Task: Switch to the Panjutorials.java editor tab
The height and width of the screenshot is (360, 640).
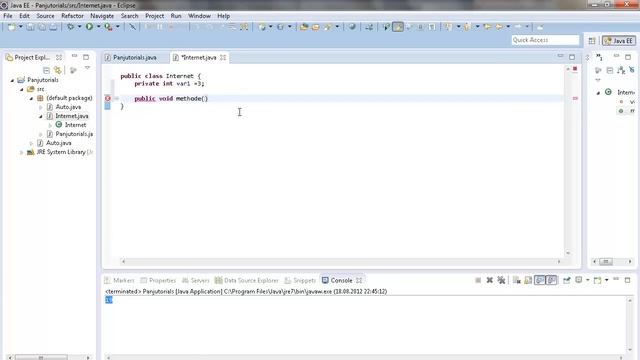Action: (x=135, y=58)
